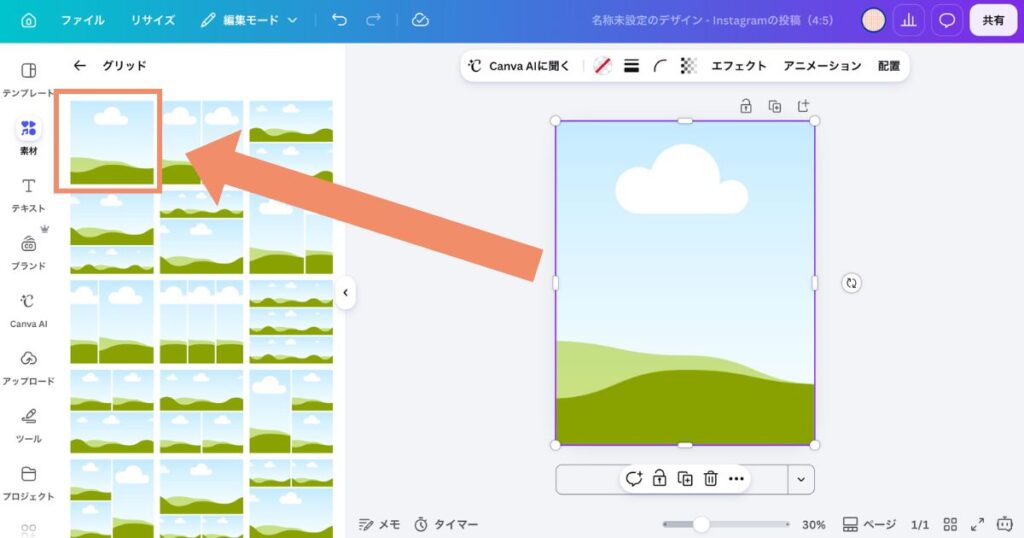Toggle lock in floating toolbar

pyautogui.click(x=660, y=479)
